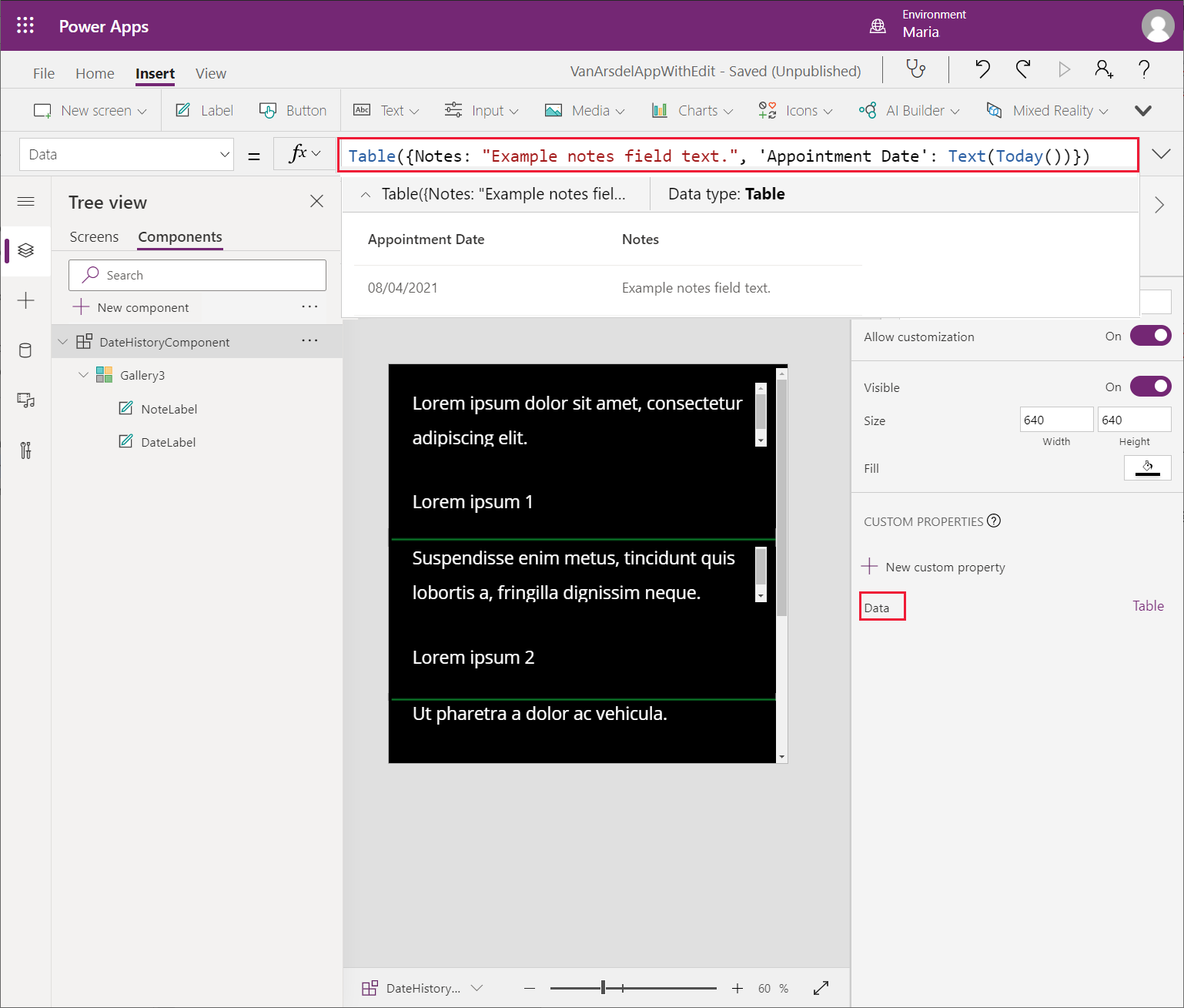Collapse the DateHistoryComponent tree node

(x=63, y=342)
